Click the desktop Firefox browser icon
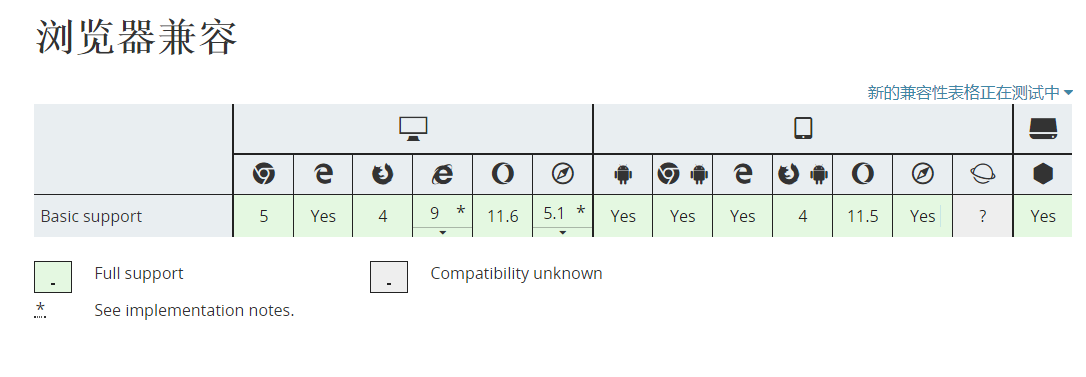The image size is (1086, 377). (x=382, y=174)
